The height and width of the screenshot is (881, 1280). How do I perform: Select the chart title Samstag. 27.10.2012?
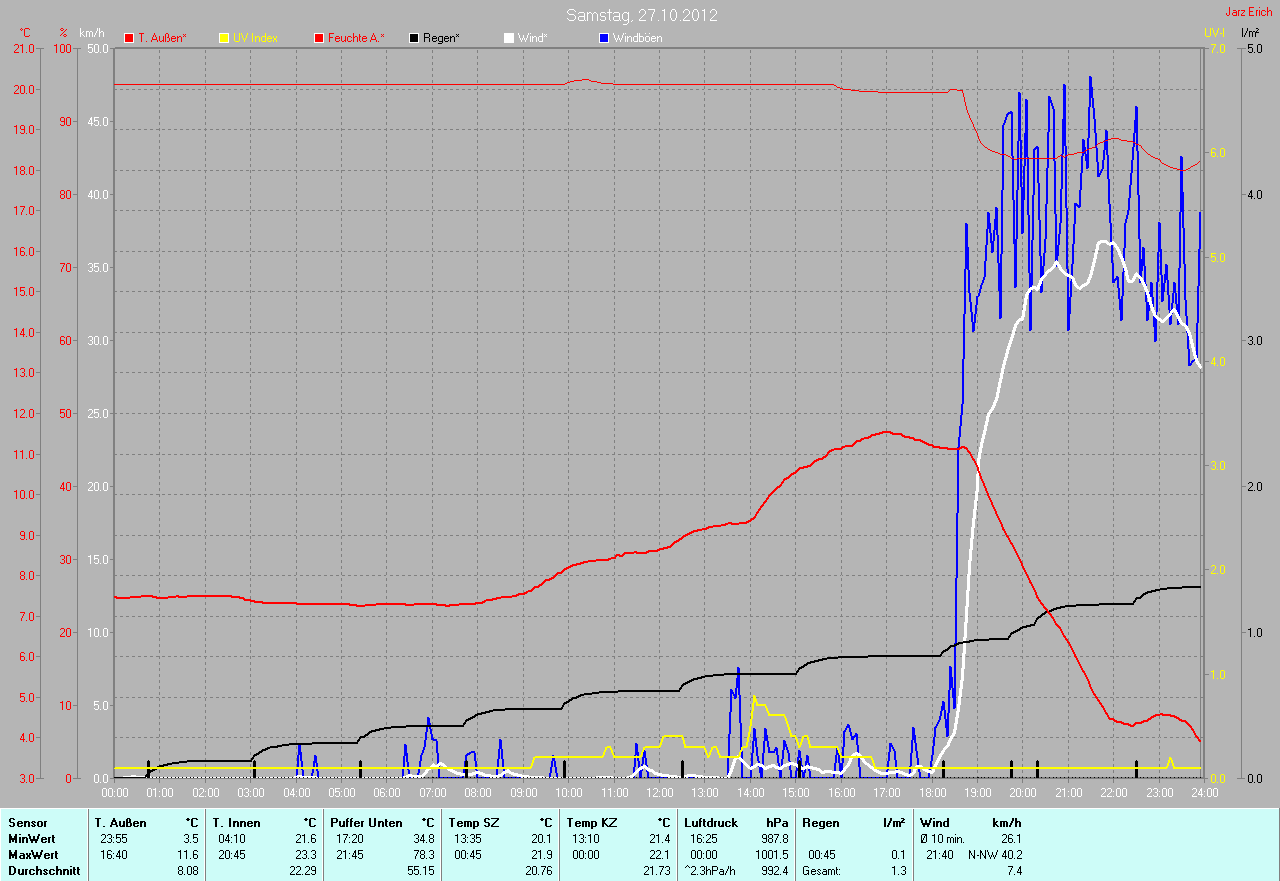tap(641, 15)
